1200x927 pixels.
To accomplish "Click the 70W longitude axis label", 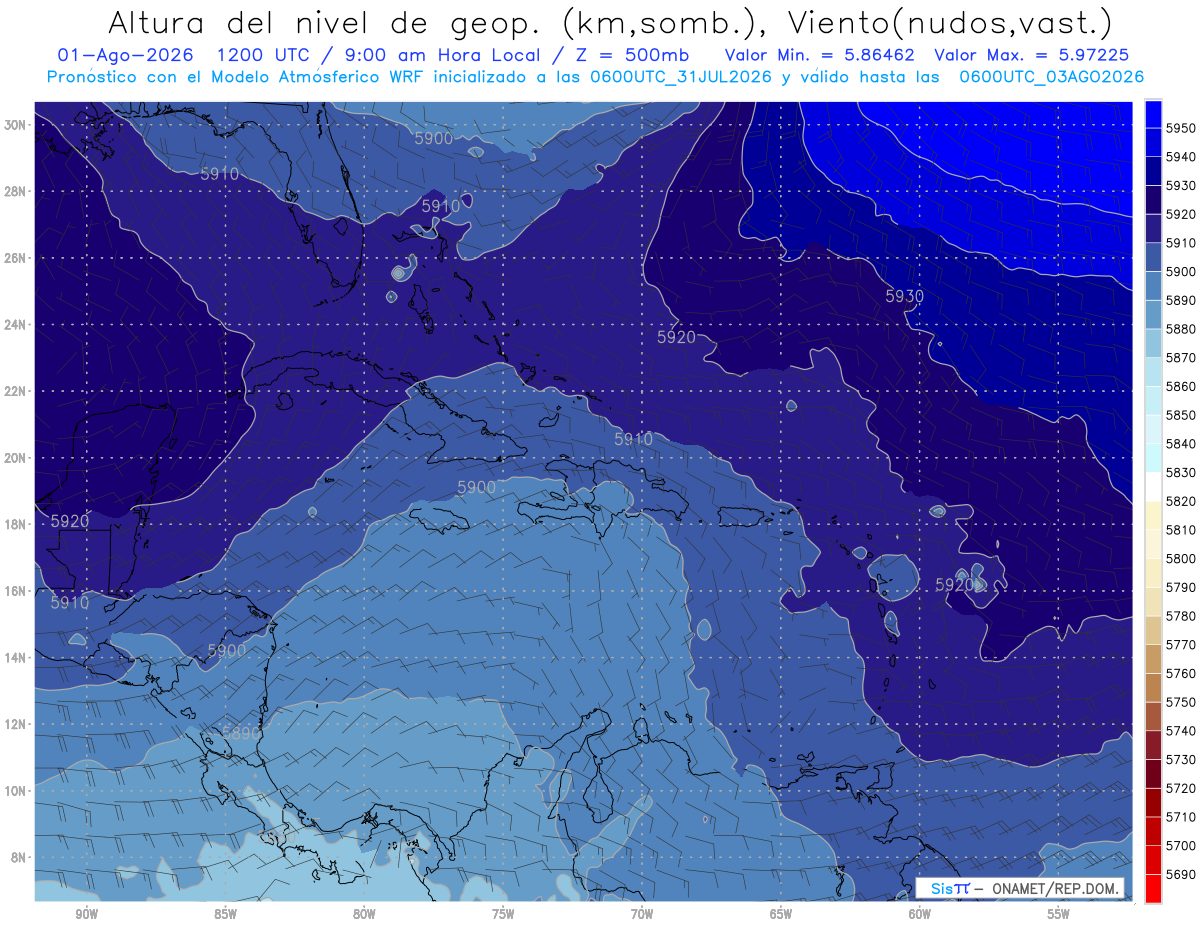I will coord(642,914).
